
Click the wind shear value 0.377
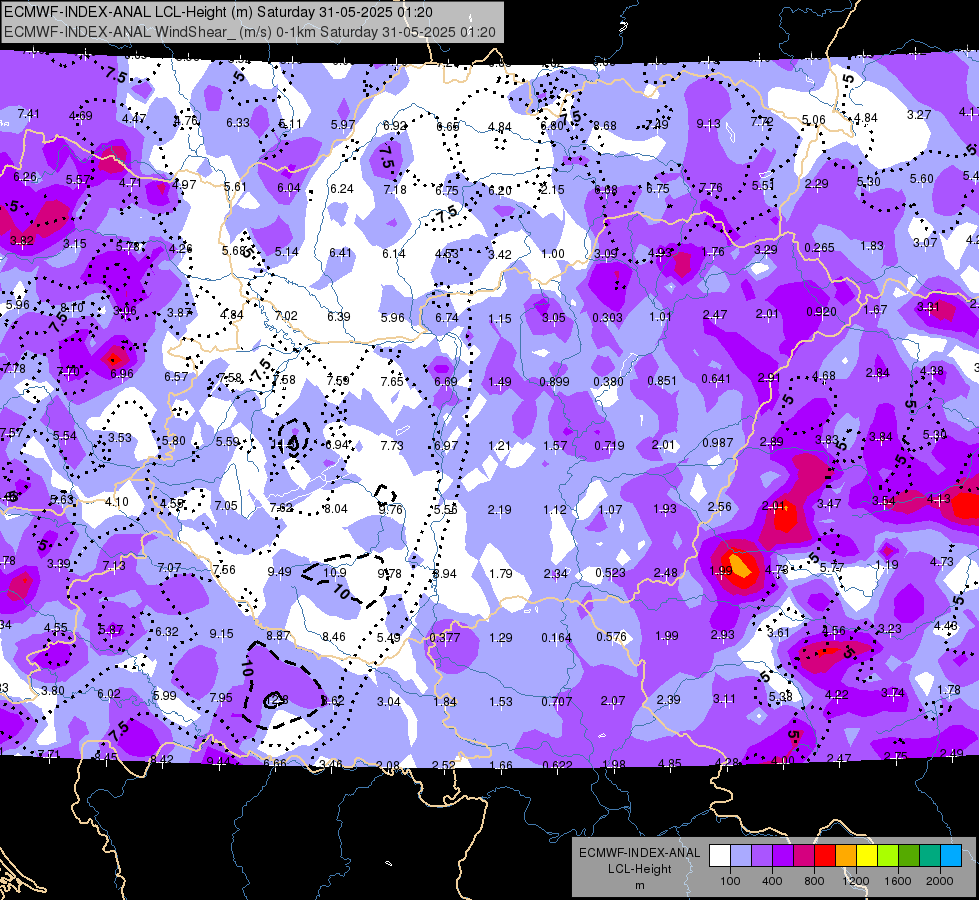[x=445, y=638]
